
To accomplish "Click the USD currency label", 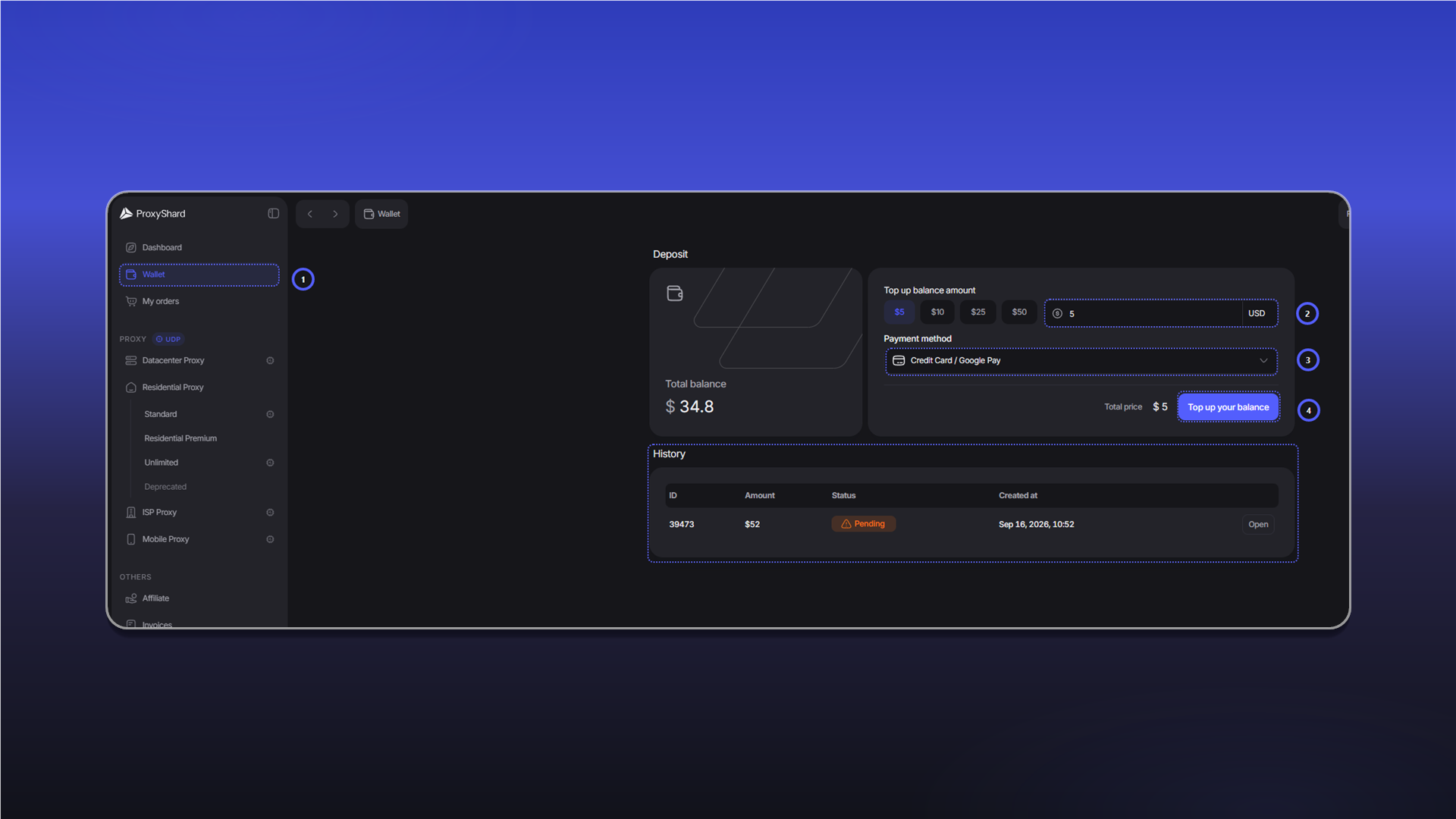I will (1257, 313).
